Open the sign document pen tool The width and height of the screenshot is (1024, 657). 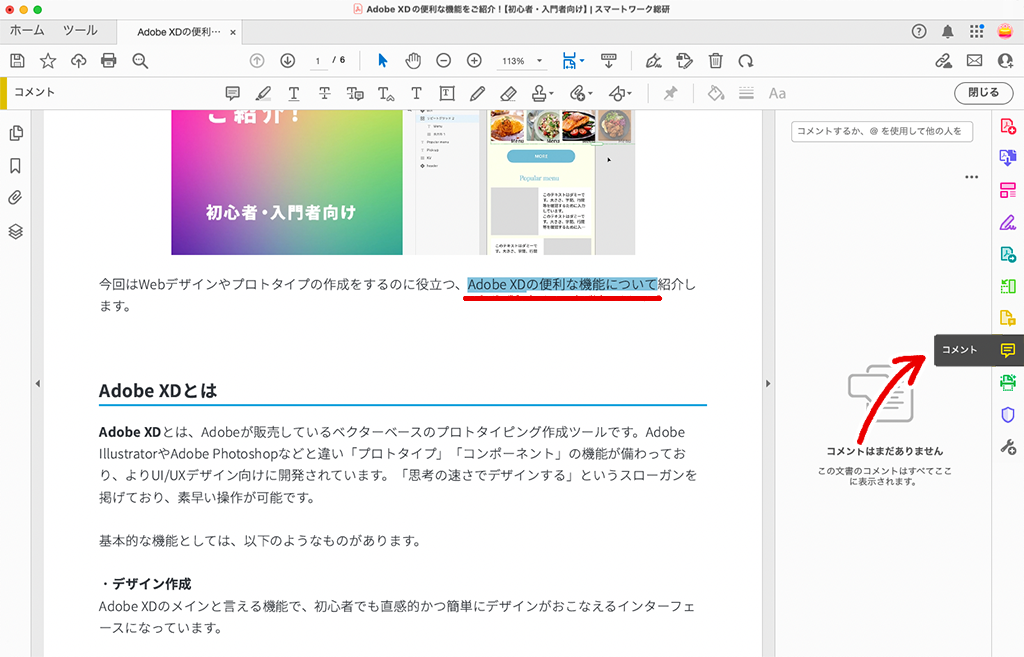pos(653,61)
